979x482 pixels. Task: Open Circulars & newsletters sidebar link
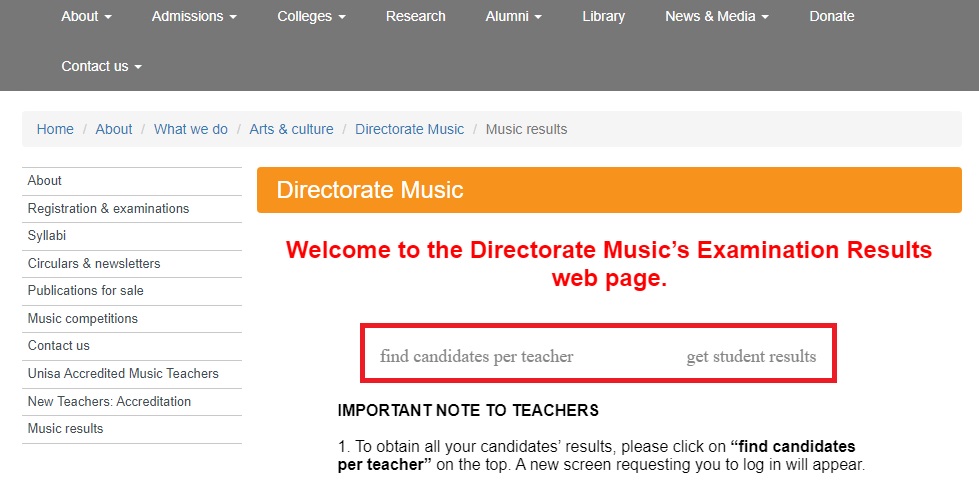(94, 264)
